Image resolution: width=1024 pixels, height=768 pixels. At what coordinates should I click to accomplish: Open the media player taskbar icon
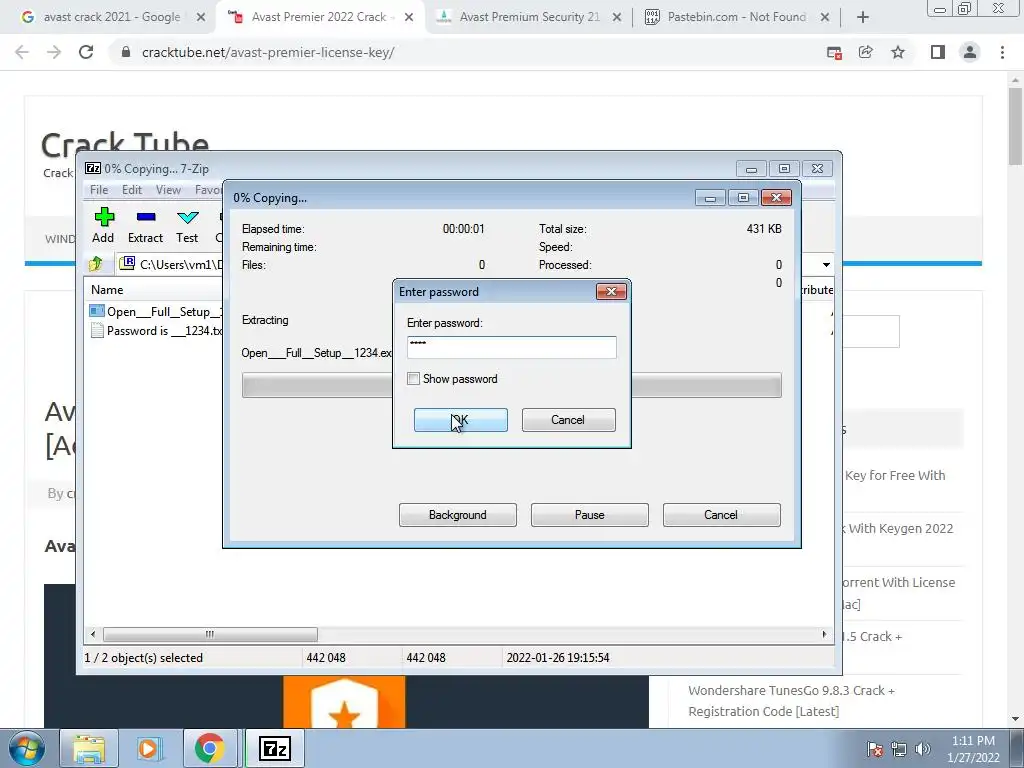point(149,749)
